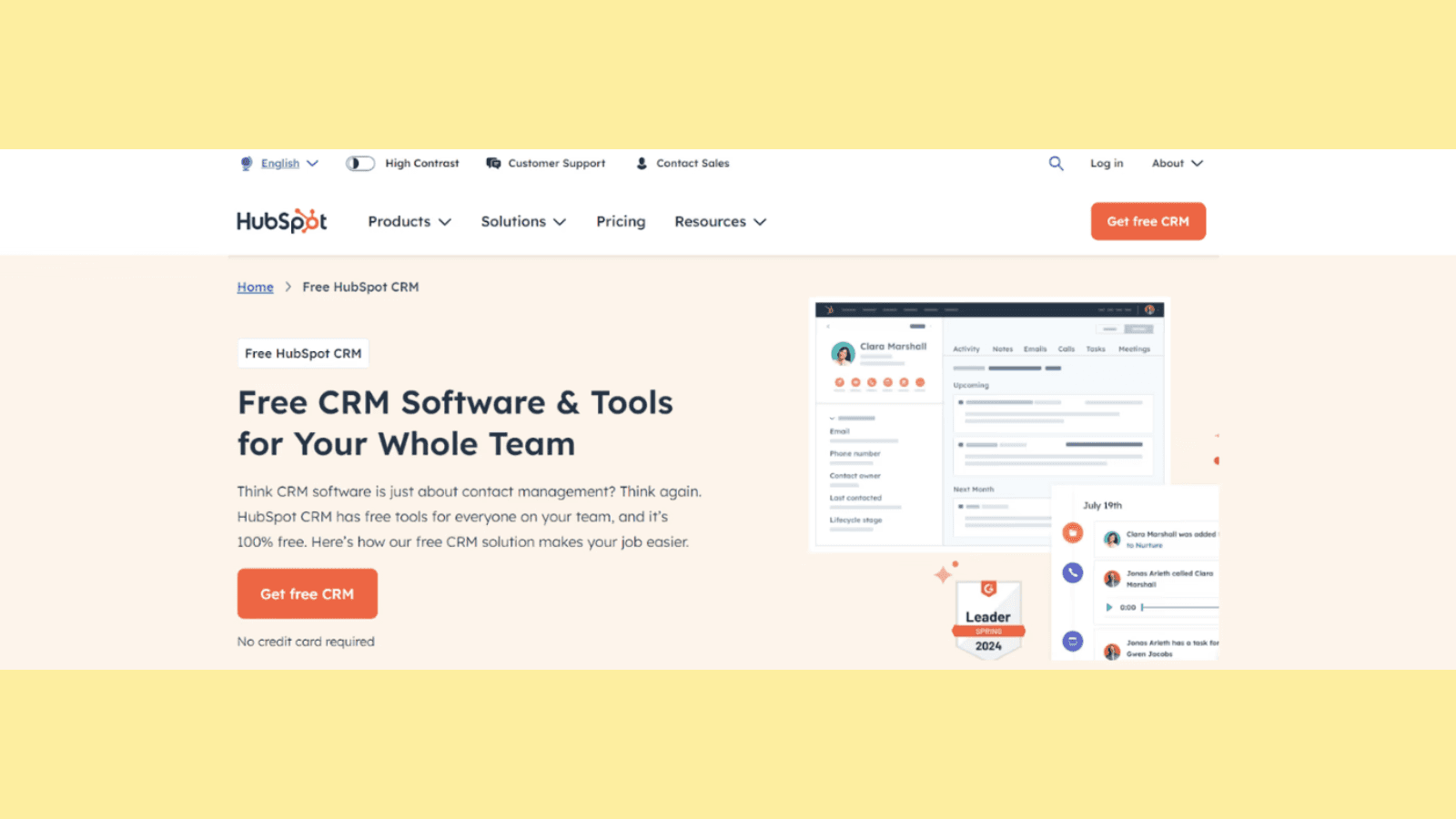Select the Calls tab in the CRM preview
Image resolution: width=1456 pixels, height=819 pixels.
[1067, 349]
